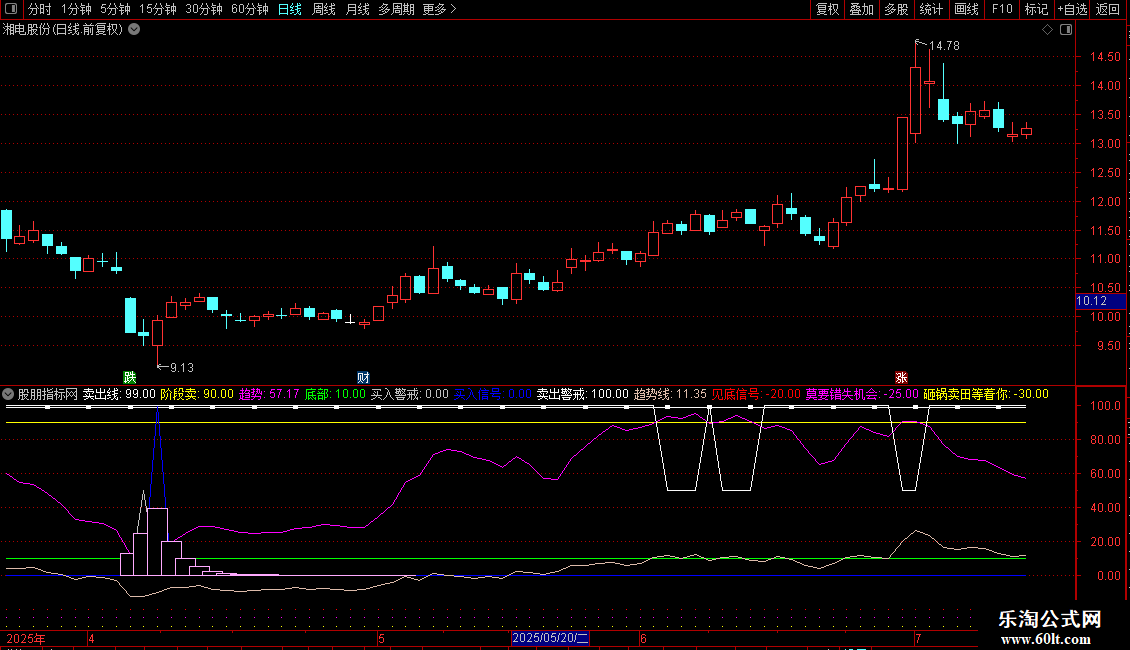Screen dimensions: 1130x650
Task: Expand the 湘电股份 title dropdown arrow
Action: (x=134, y=30)
